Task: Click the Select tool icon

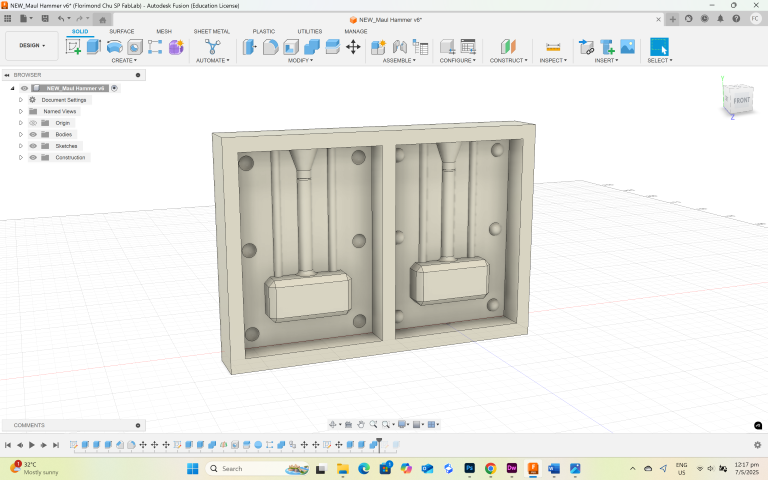Action: [659, 47]
